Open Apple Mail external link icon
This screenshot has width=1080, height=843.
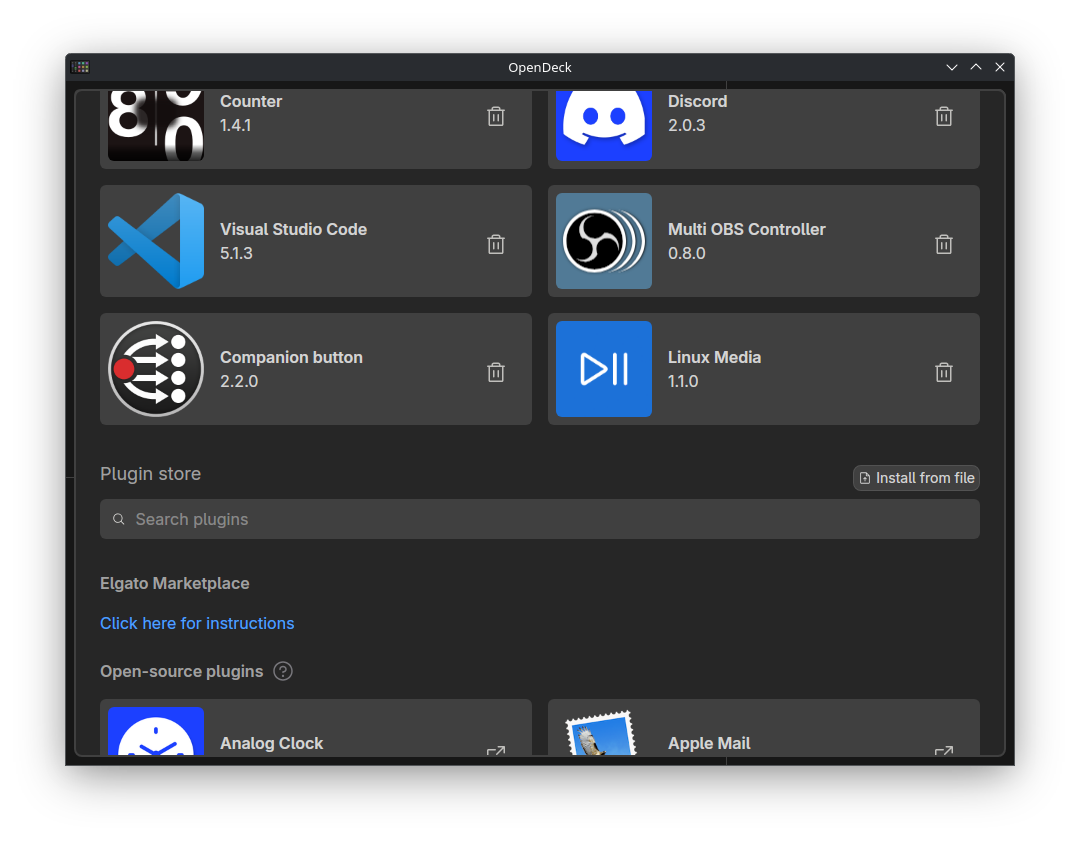944,751
